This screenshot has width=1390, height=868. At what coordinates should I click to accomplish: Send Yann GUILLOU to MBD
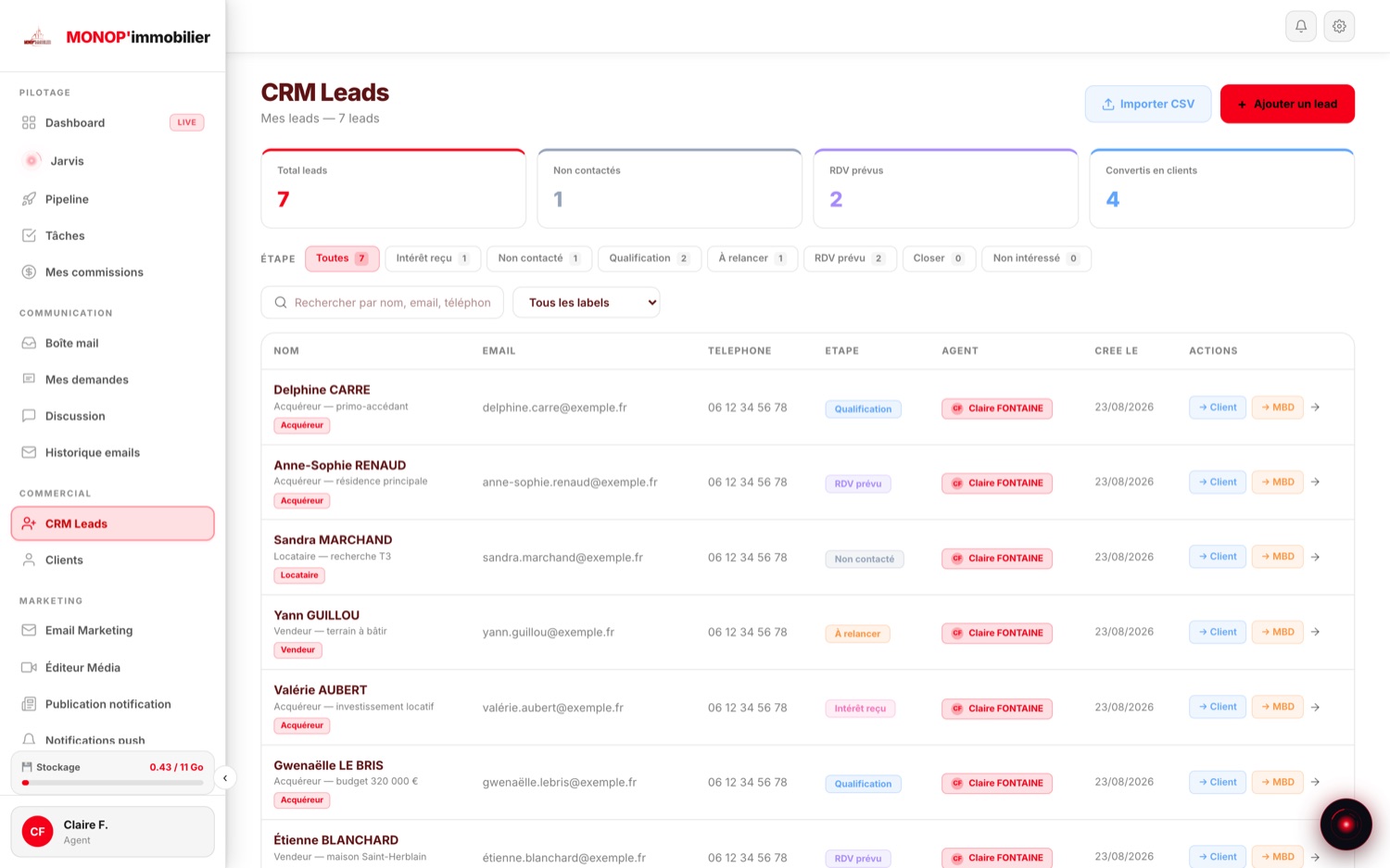point(1278,632)
